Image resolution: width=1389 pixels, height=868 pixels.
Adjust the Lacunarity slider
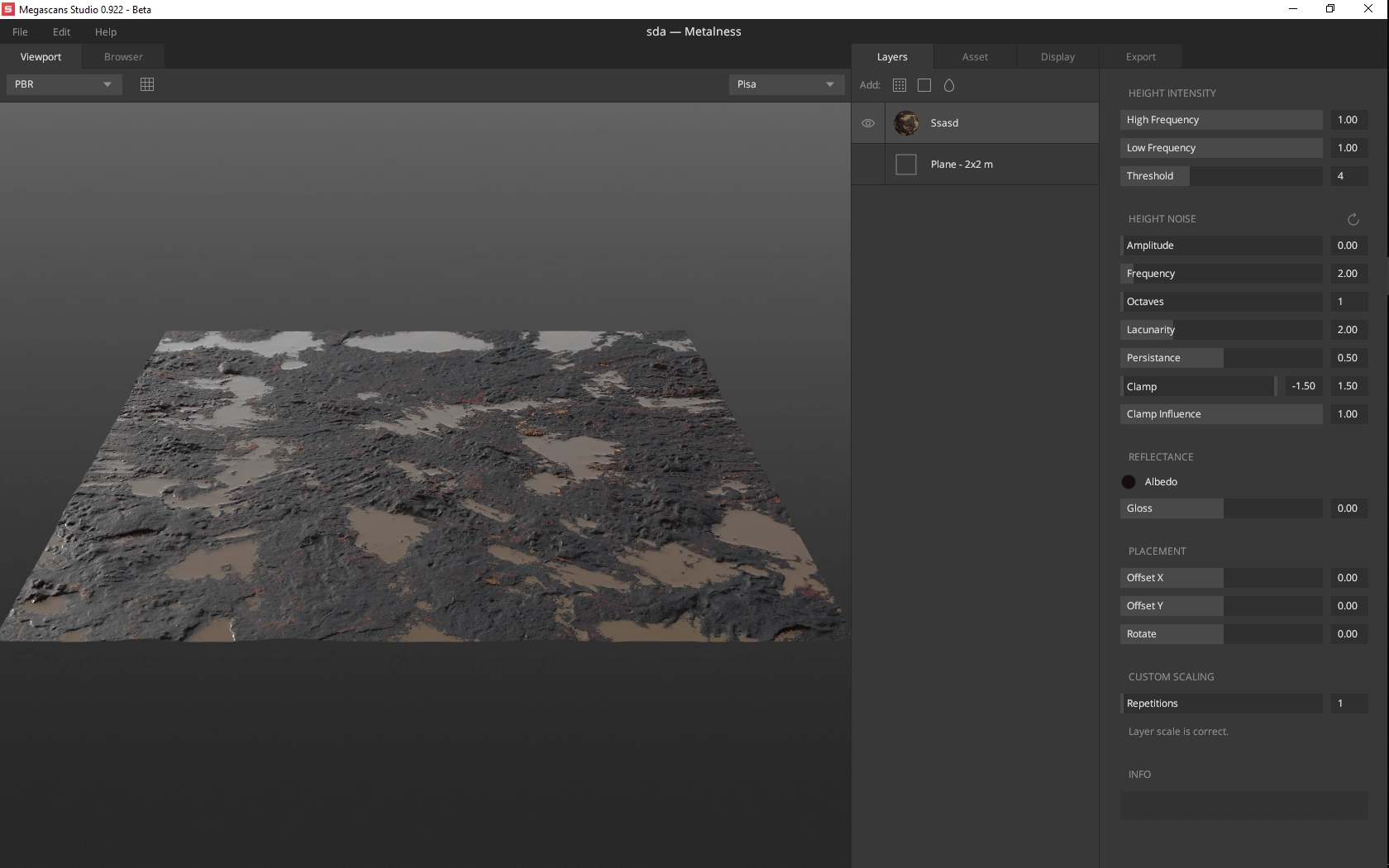pos(1221,330)
